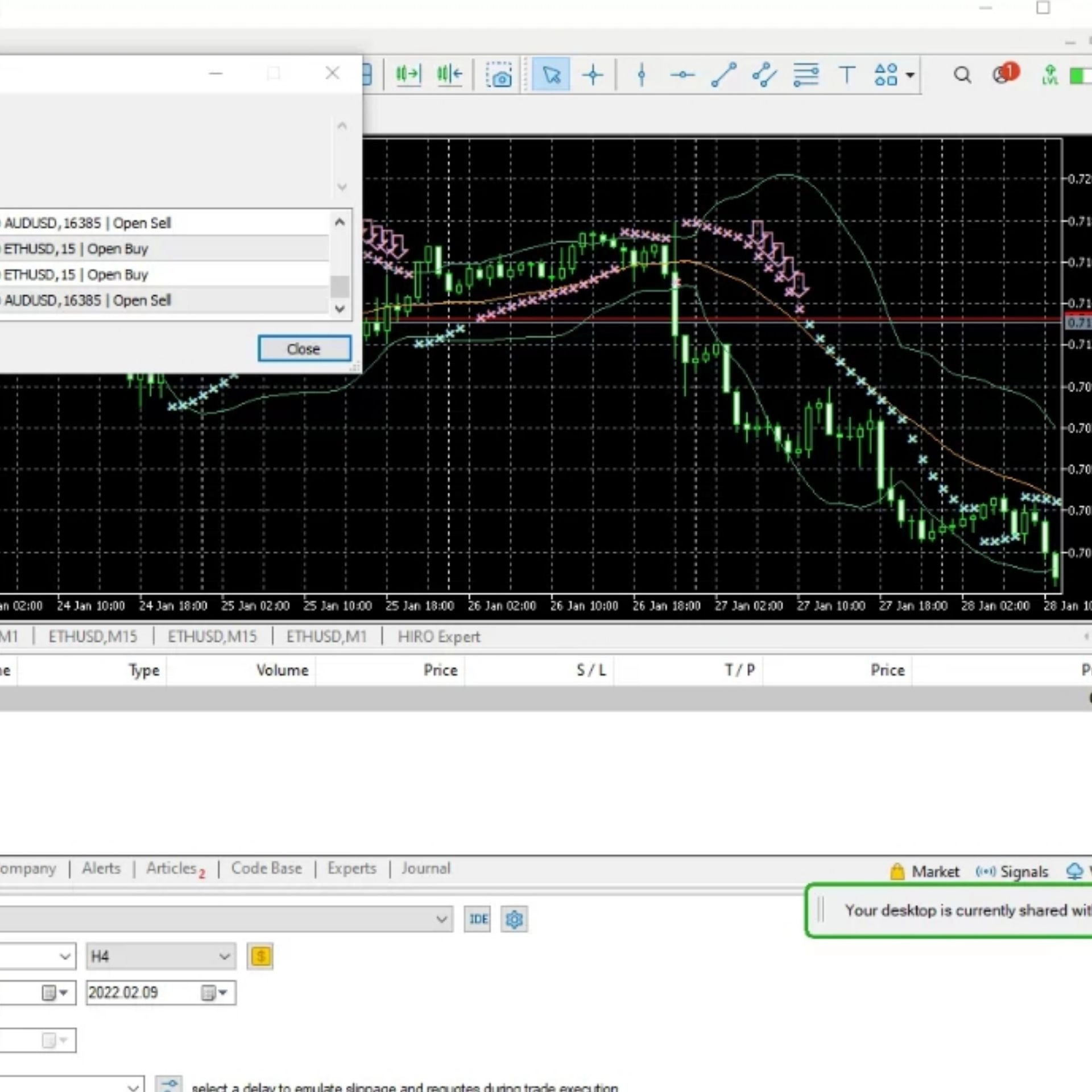Click the chart auto-scroll icon
Image resolution: width=1092 pixels, height=1092 pixels.
[408, 74]
